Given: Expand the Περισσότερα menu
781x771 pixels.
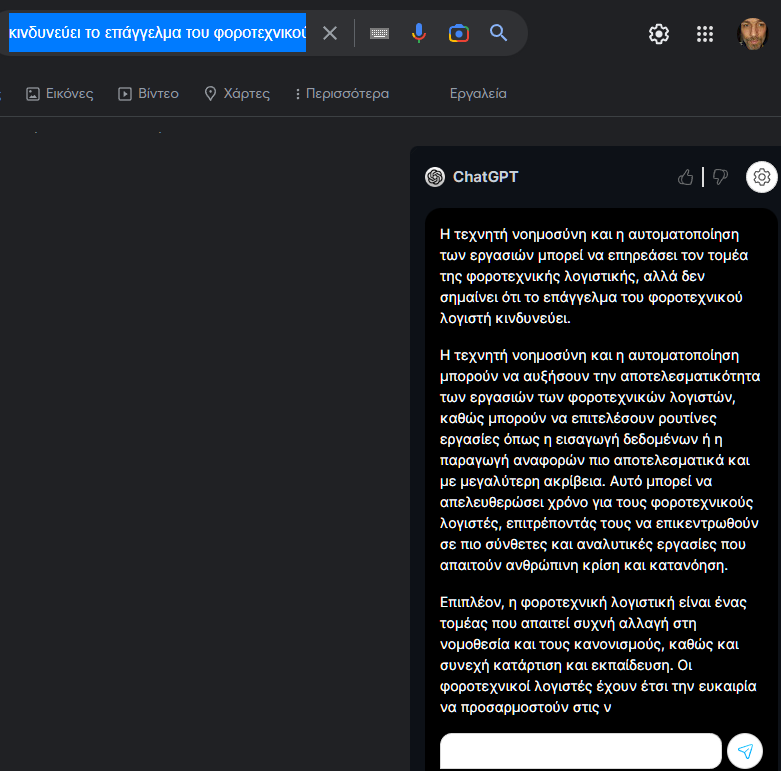Looking at the screenshot, I should [342, 94].
